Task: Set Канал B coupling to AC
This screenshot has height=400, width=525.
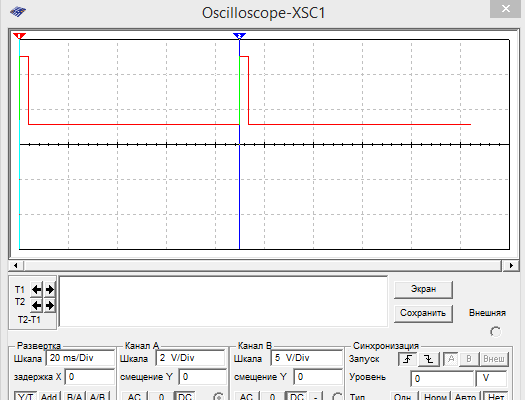Action: [x=246, y=396]
